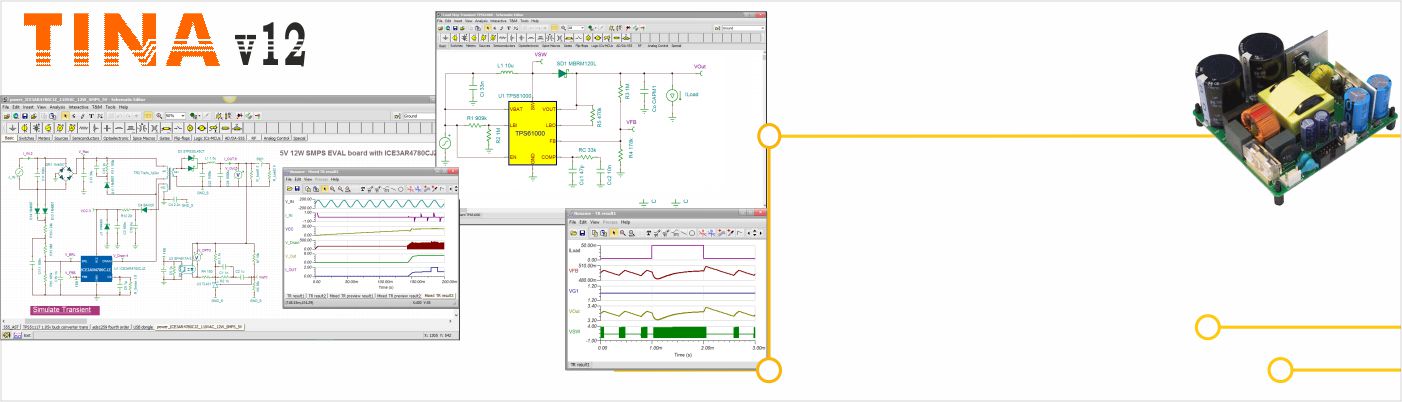This screenshot has width=1402, height=402.
Task: Click Save icon in the Mixed TR result3 toolbar
Action: tap(297, 189)
